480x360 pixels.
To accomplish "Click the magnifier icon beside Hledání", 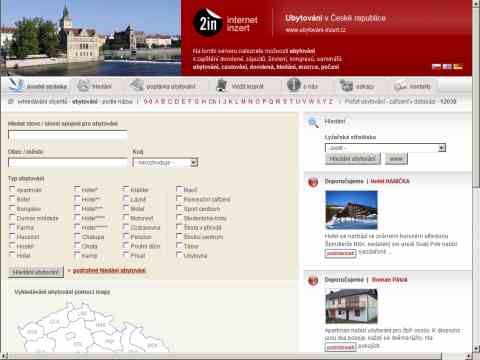I will [x=313, y=122].
